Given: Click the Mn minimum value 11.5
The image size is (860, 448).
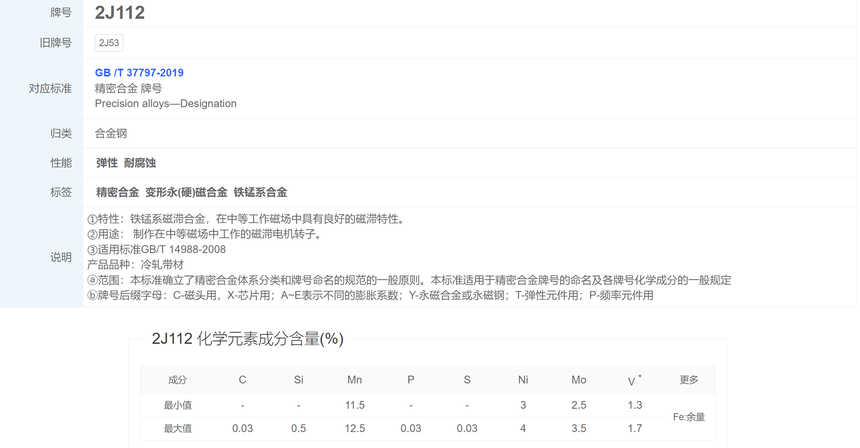Looking at the screenshot, I should [355, 405].
